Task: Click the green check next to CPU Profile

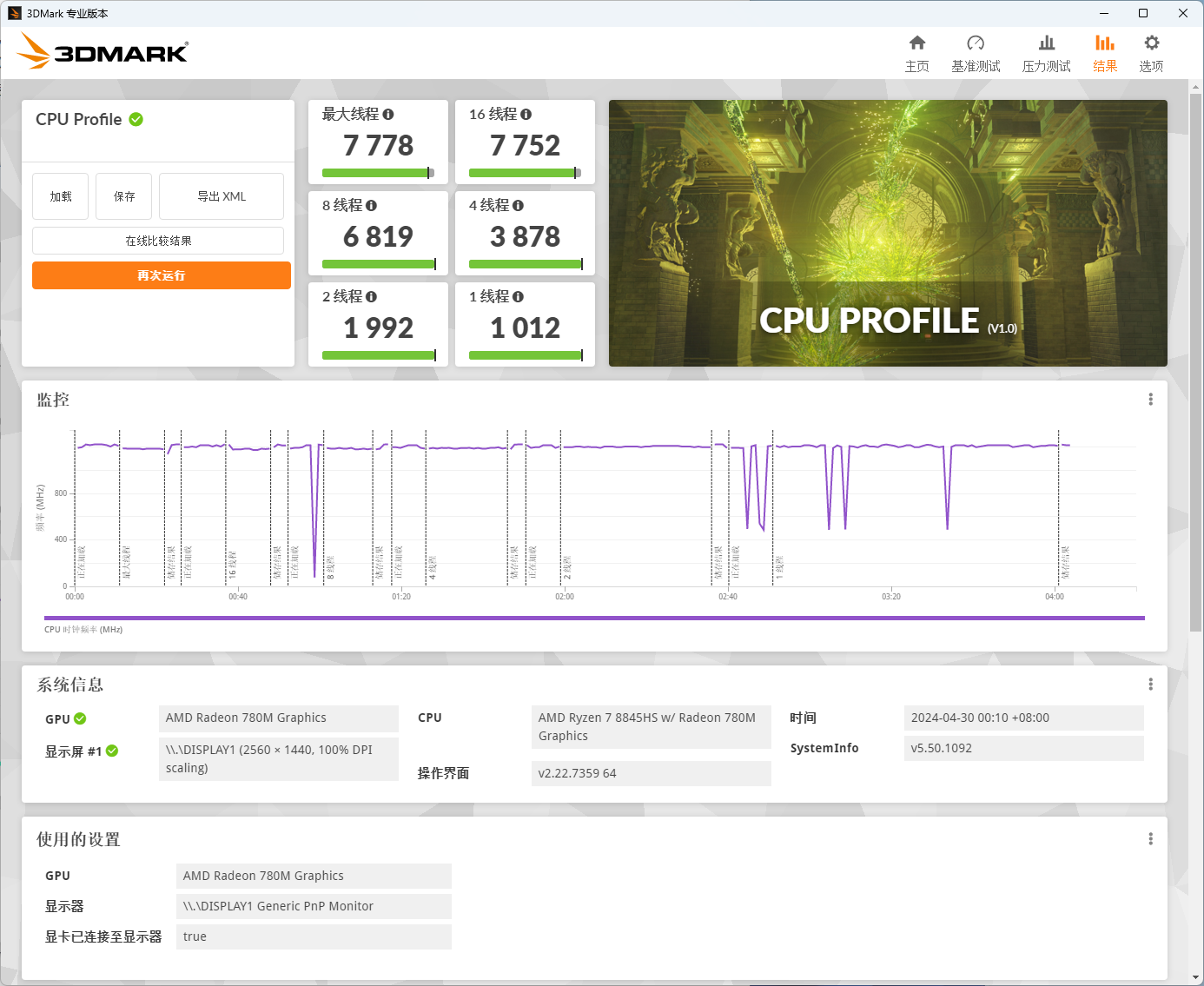Action: pos(136,119)
